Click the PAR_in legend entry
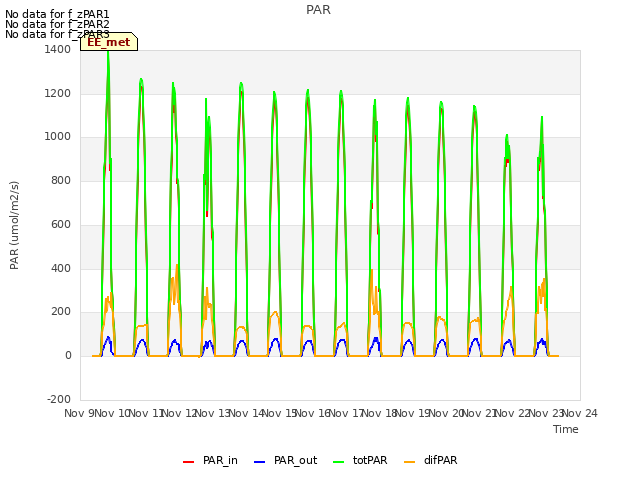The image size is (640, 480). pos(210,460)
